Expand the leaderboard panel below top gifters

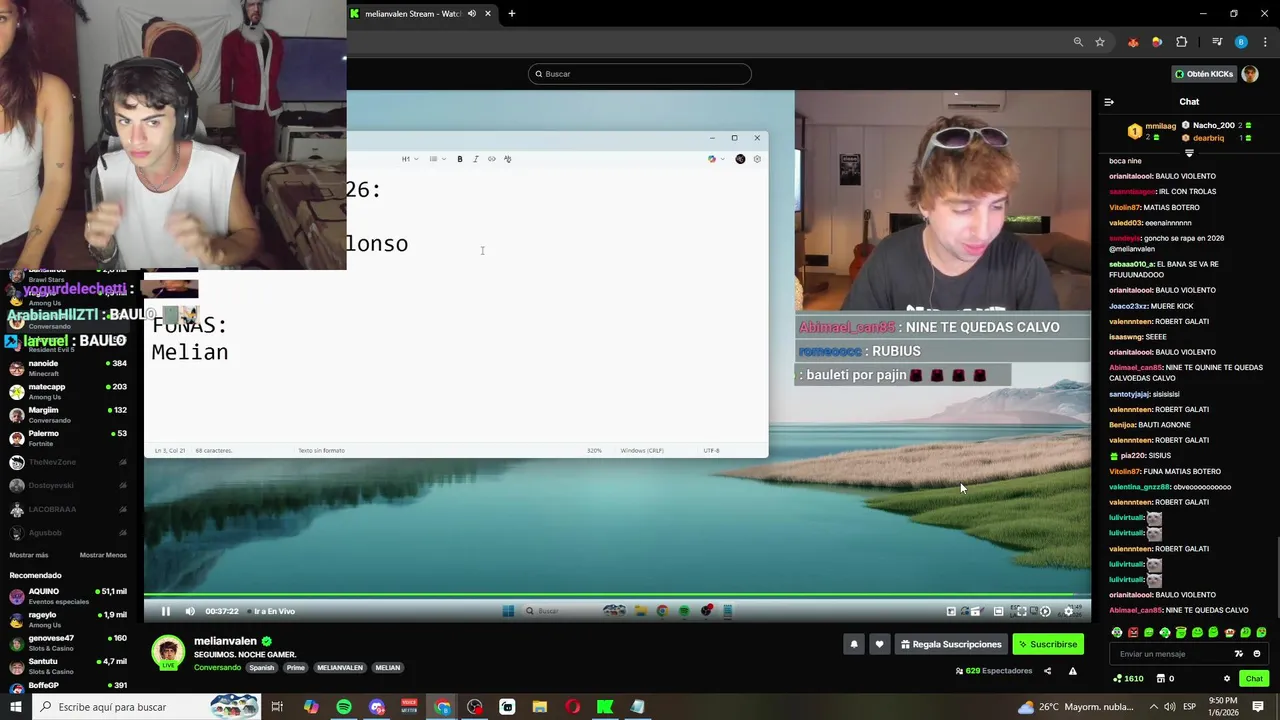point(1189,154)
